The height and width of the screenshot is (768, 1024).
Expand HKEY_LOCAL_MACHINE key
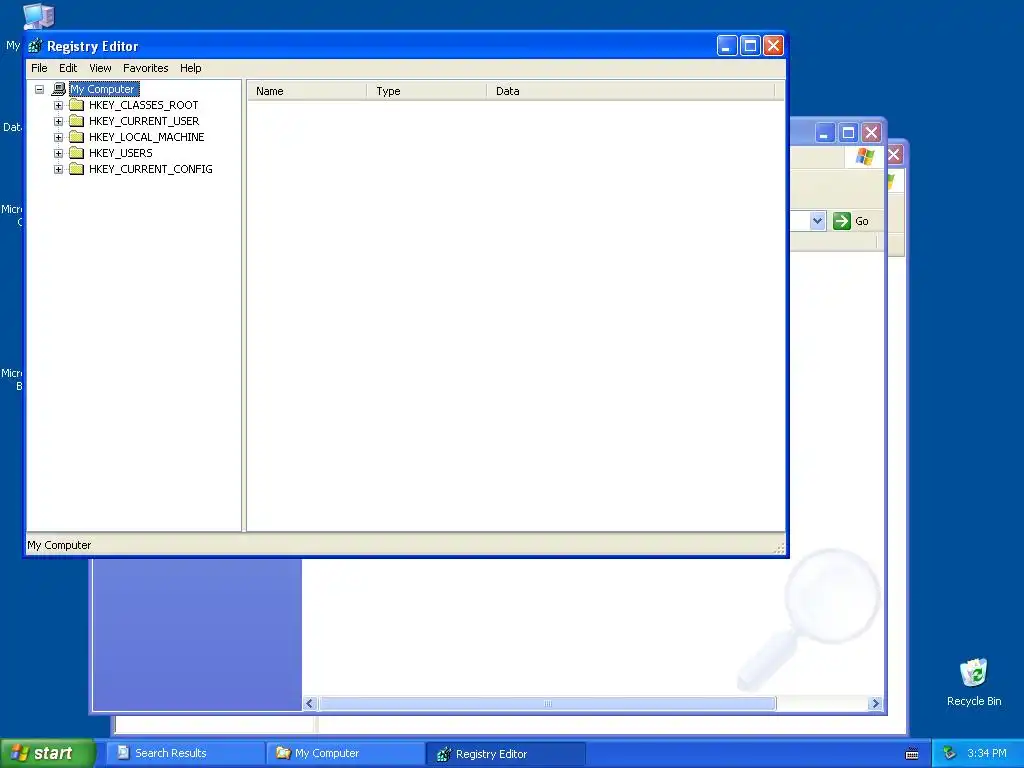pyautogui.click(x=58, y=137)
